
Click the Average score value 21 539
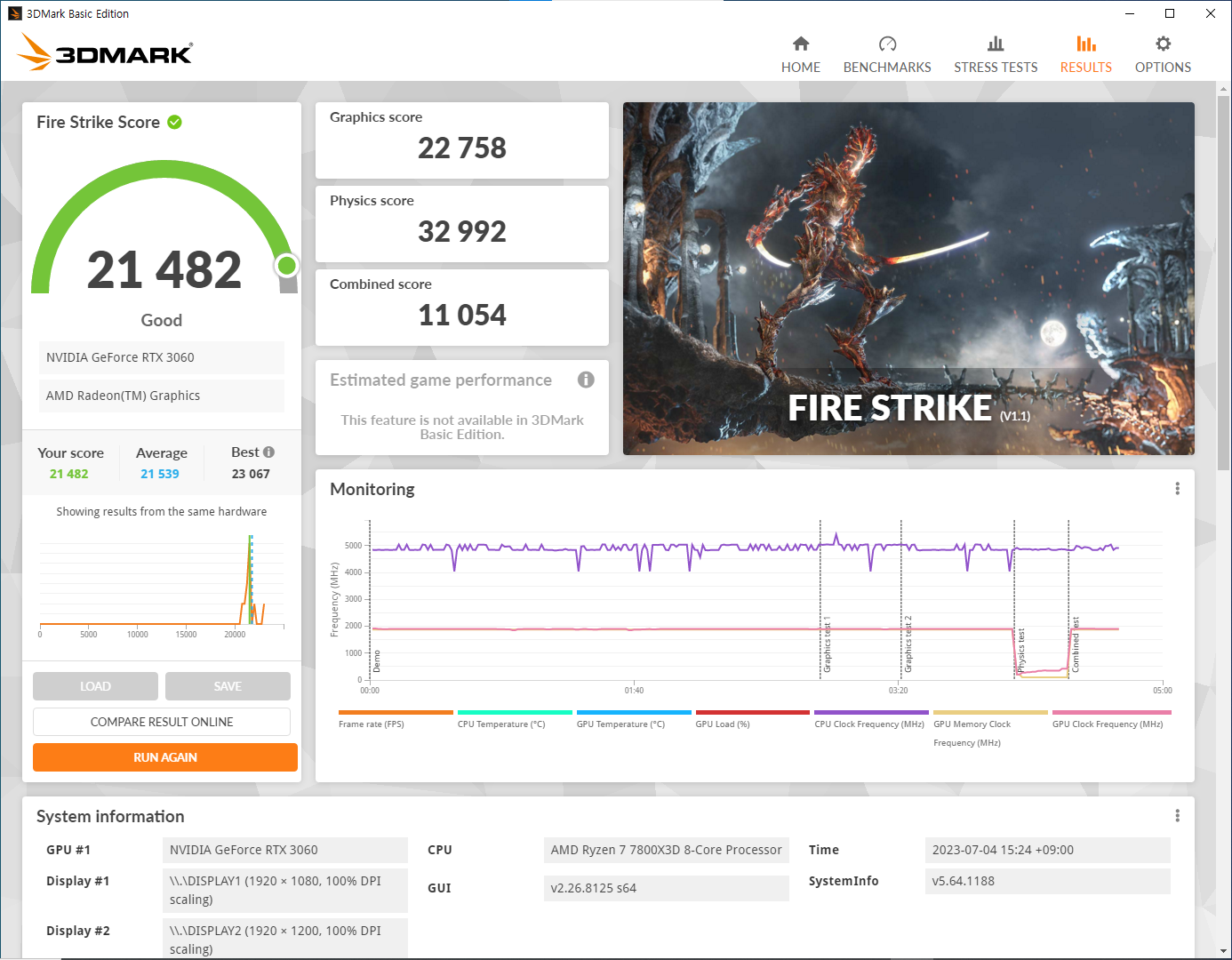coord(160,474)
